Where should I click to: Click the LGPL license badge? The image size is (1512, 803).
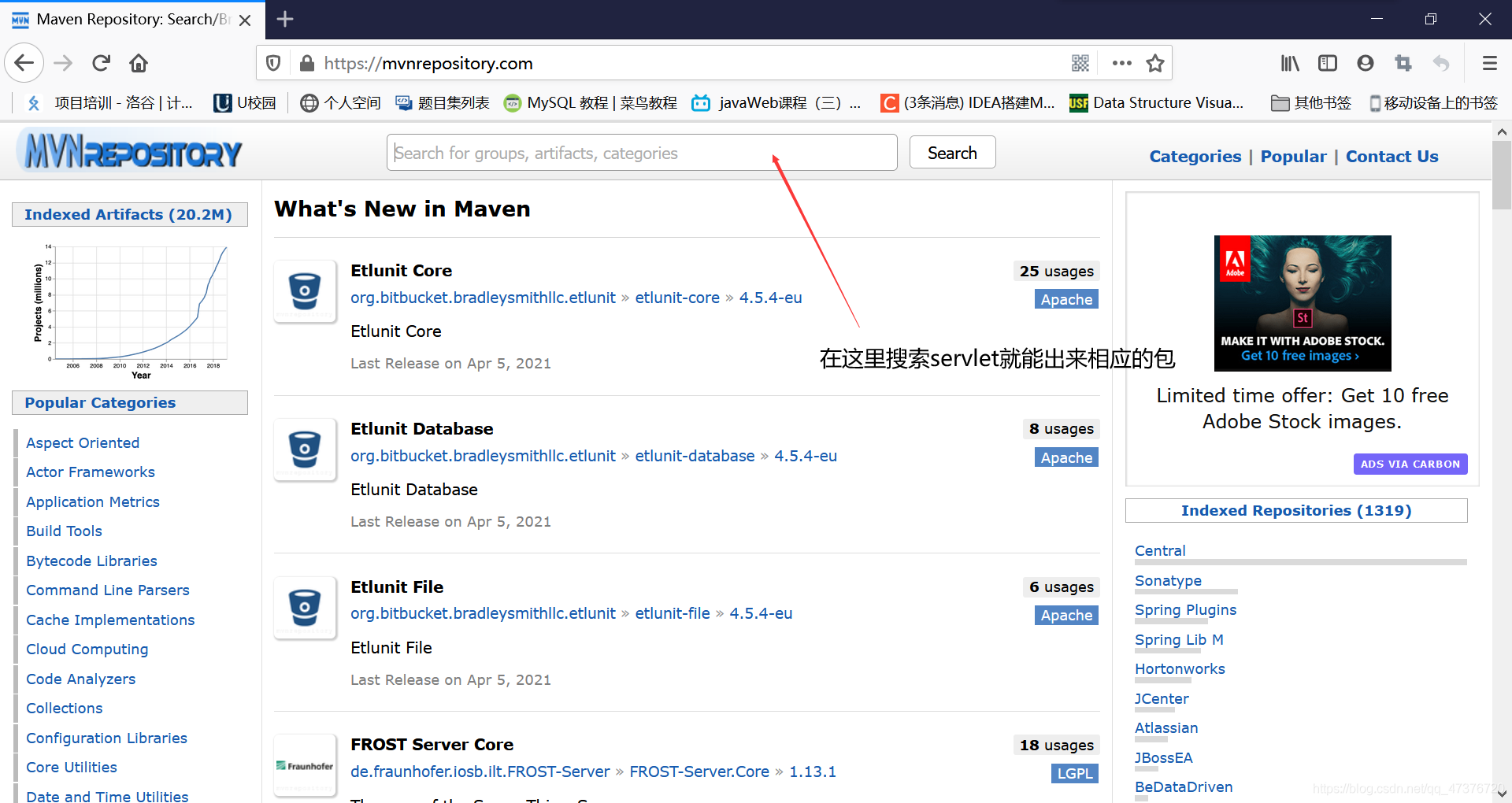tap(1074, 773)
